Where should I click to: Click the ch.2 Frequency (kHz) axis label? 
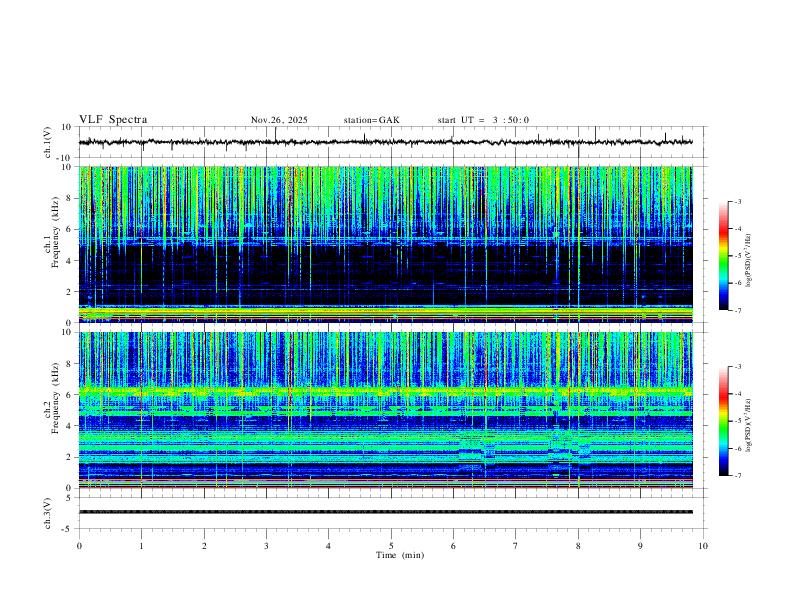click(51, 398)
